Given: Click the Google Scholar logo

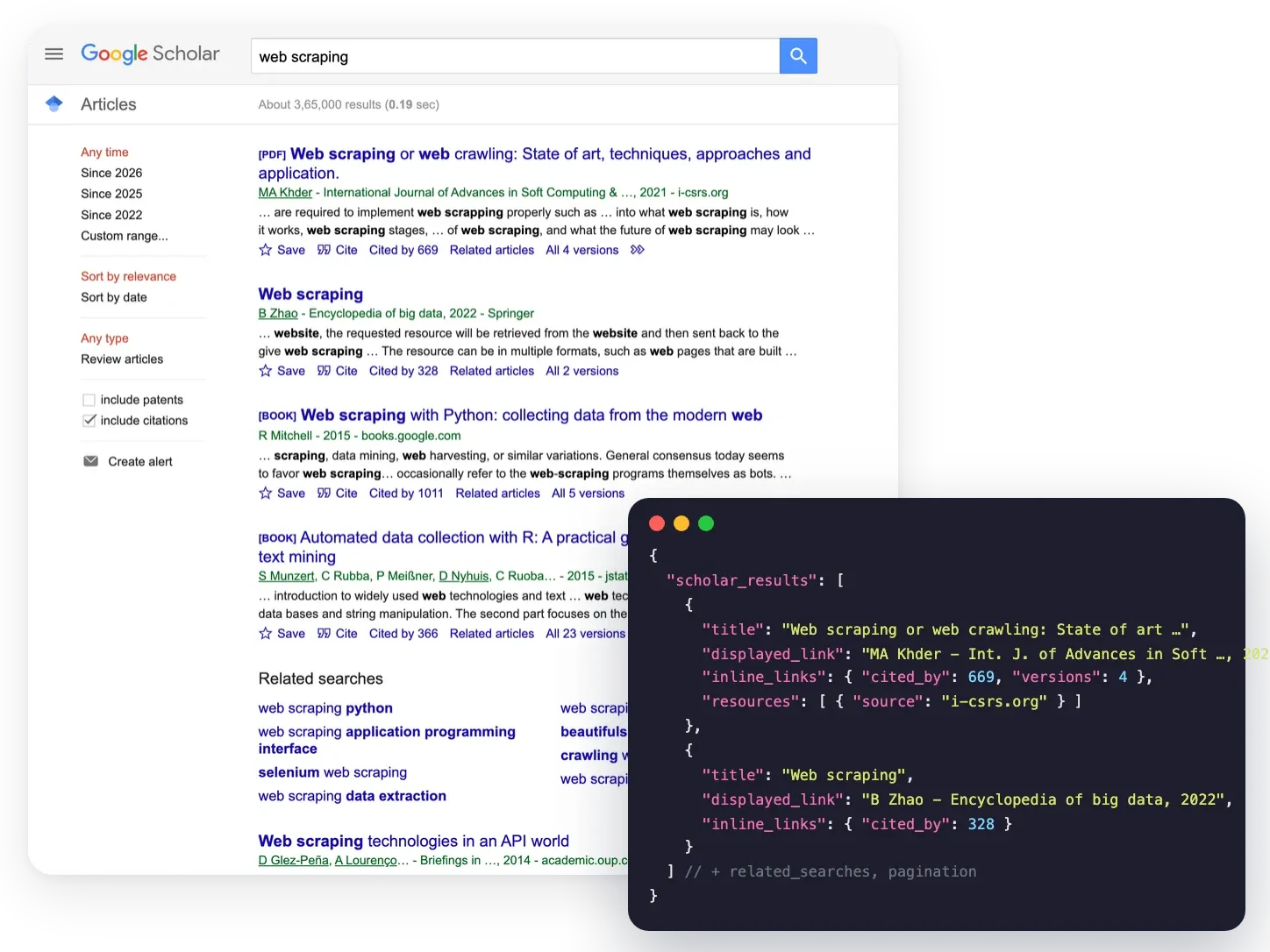Looking at the screenshot, I should coord(150,53).
